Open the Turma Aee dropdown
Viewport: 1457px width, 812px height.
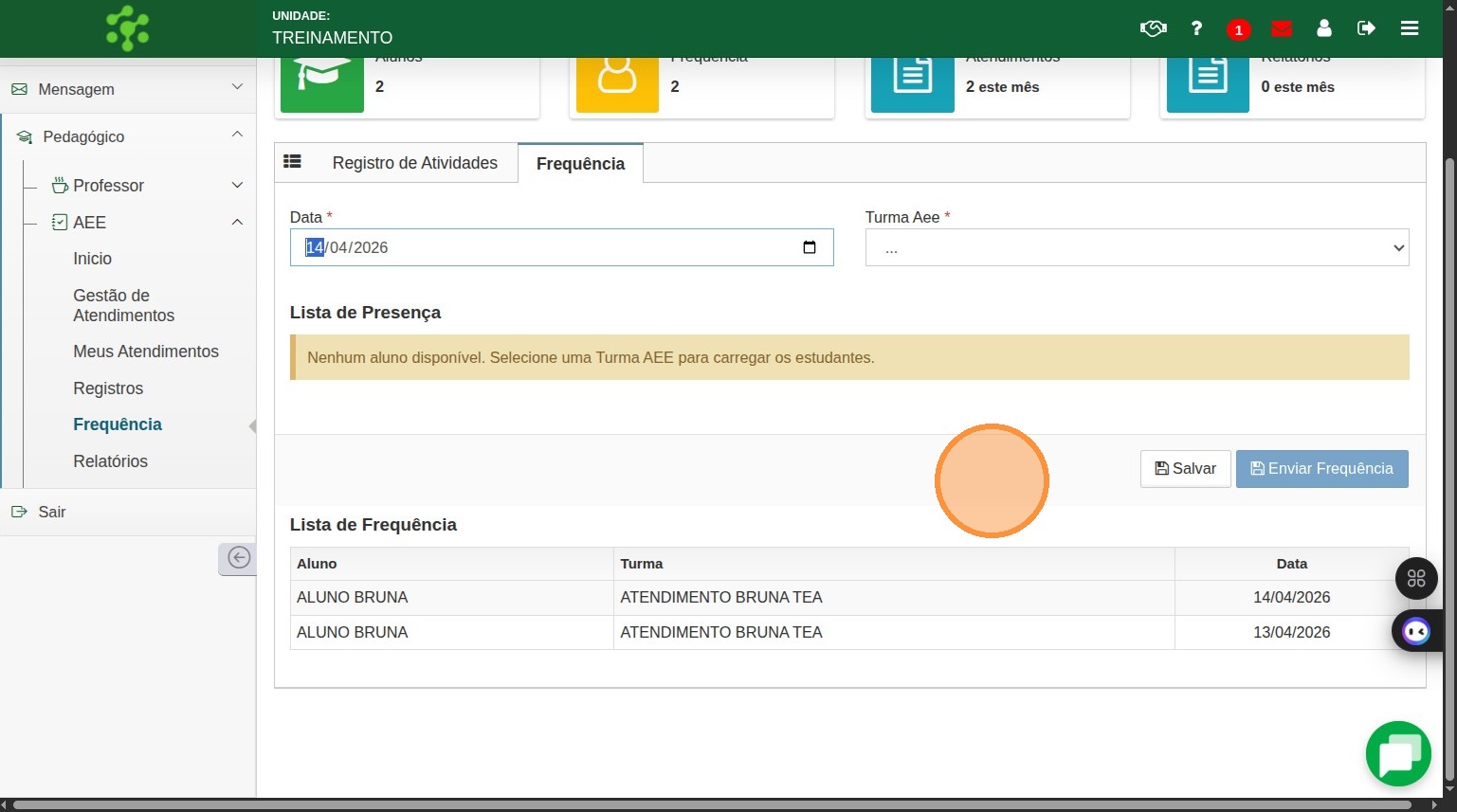(x=1137, y=247)
